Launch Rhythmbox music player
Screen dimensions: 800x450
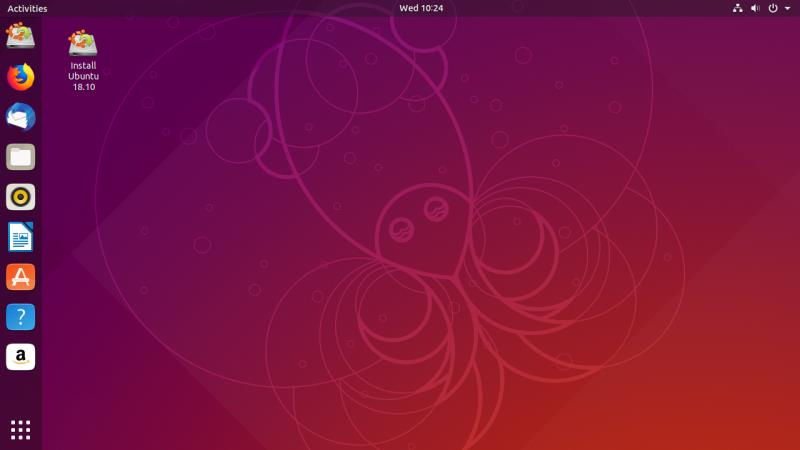tap(20, 197)
